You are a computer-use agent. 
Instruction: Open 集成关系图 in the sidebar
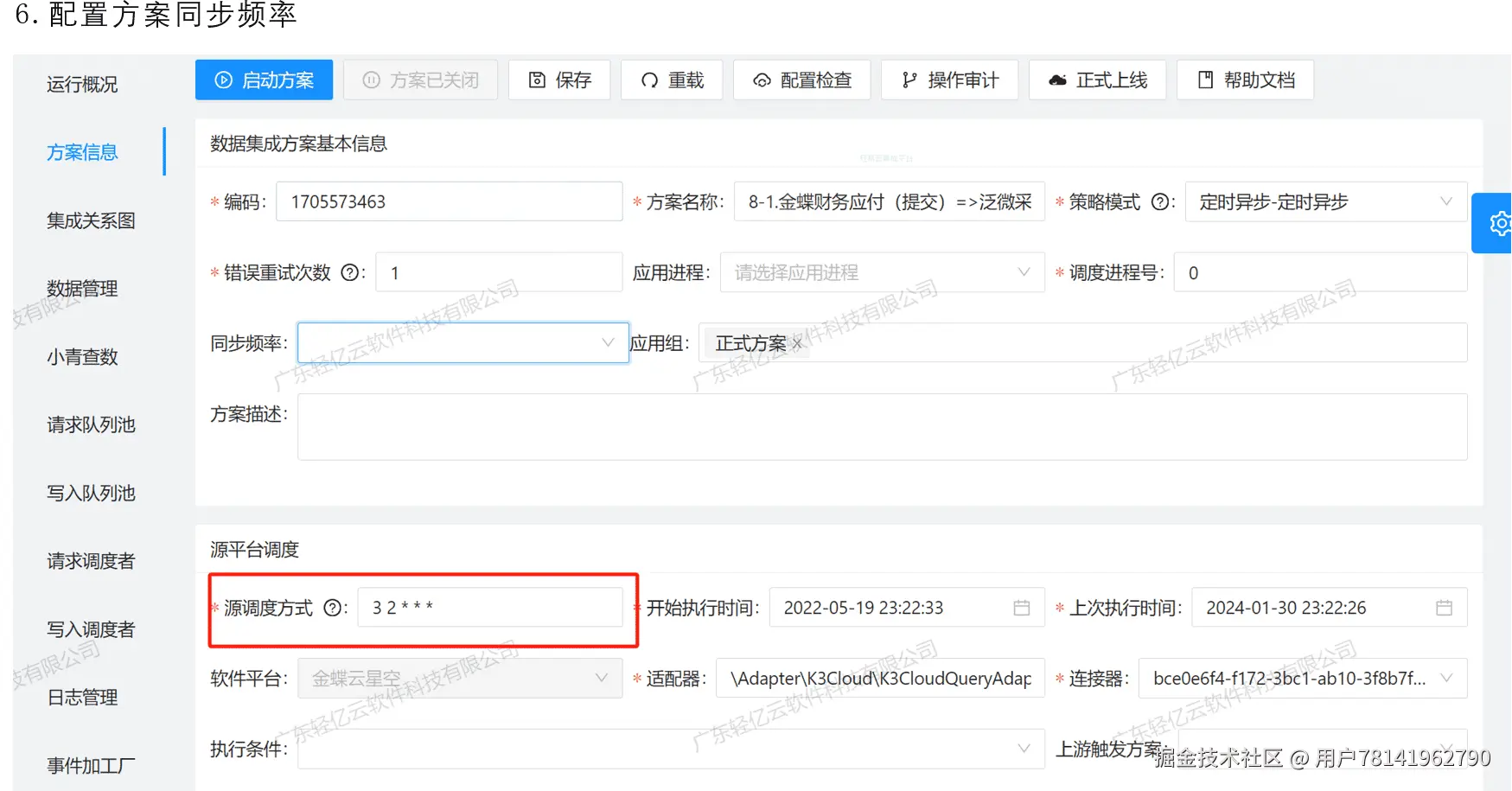tap(91, 220)
